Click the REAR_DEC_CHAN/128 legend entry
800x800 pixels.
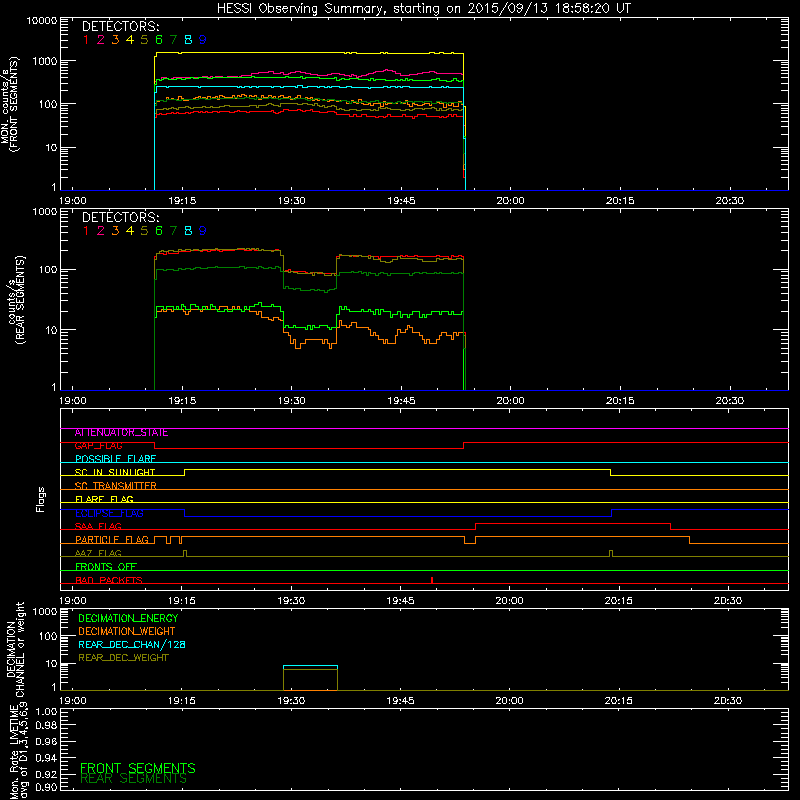pos(132,644)
